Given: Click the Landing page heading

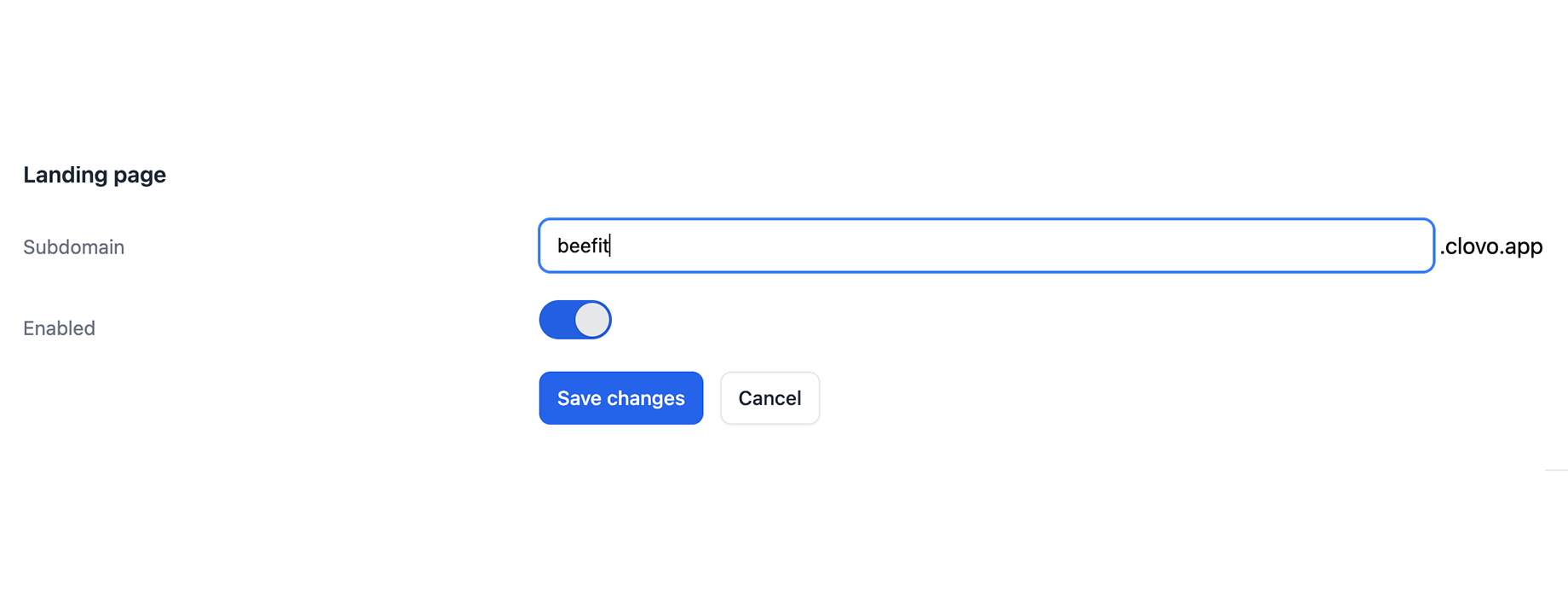Looking at the screenshot, I should coord(95,175).
